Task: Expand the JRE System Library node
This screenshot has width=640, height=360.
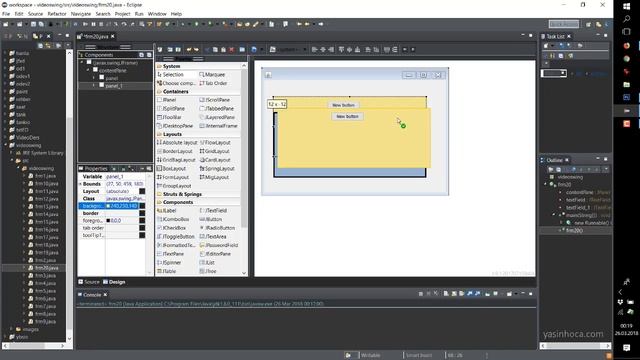Action: (x=12, y=153)
